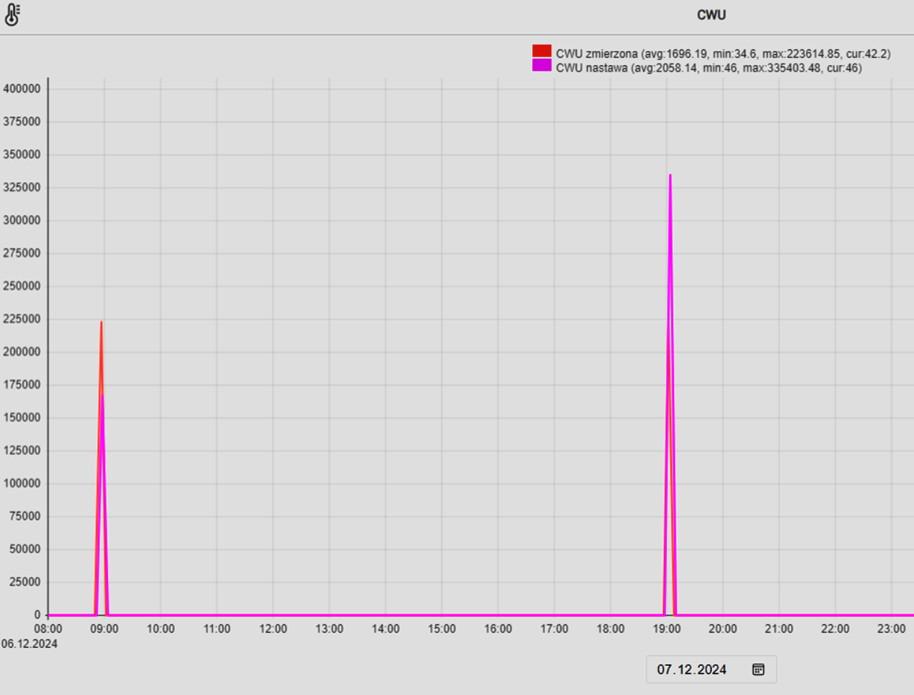Click the 325000 value axis label
Image resolution: width=914 pixels, height=695 pixels.
tap(22, 187)
